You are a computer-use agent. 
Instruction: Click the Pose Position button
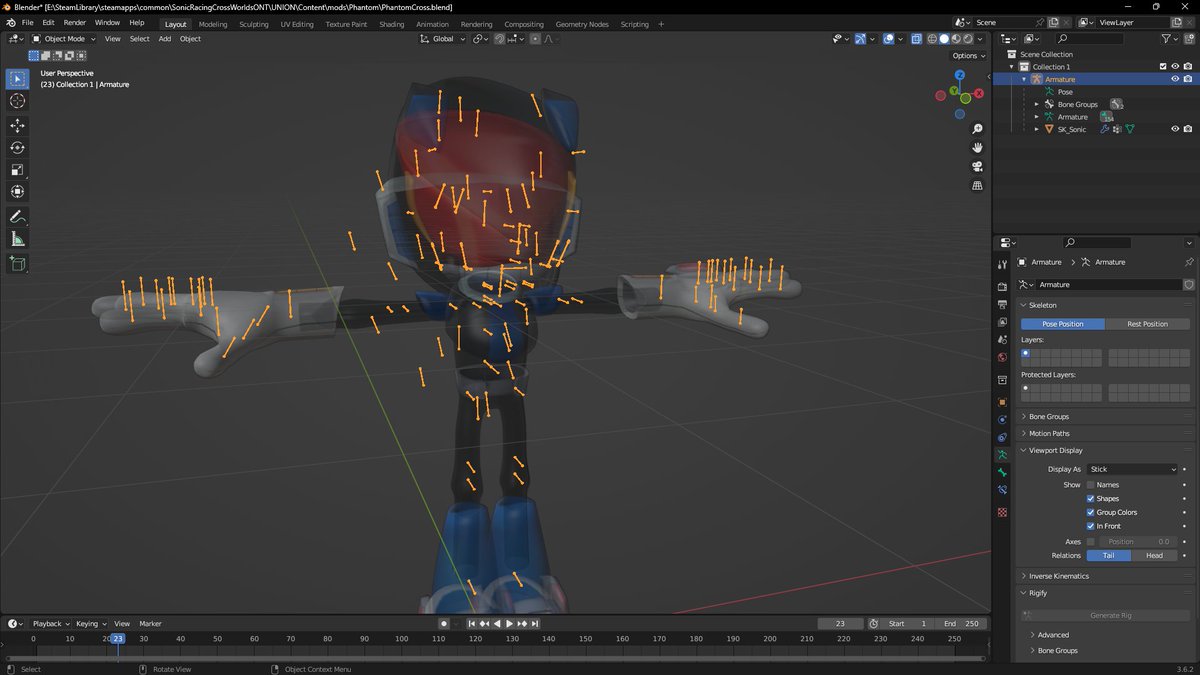pyautogui.click(x=1063, y=324)
